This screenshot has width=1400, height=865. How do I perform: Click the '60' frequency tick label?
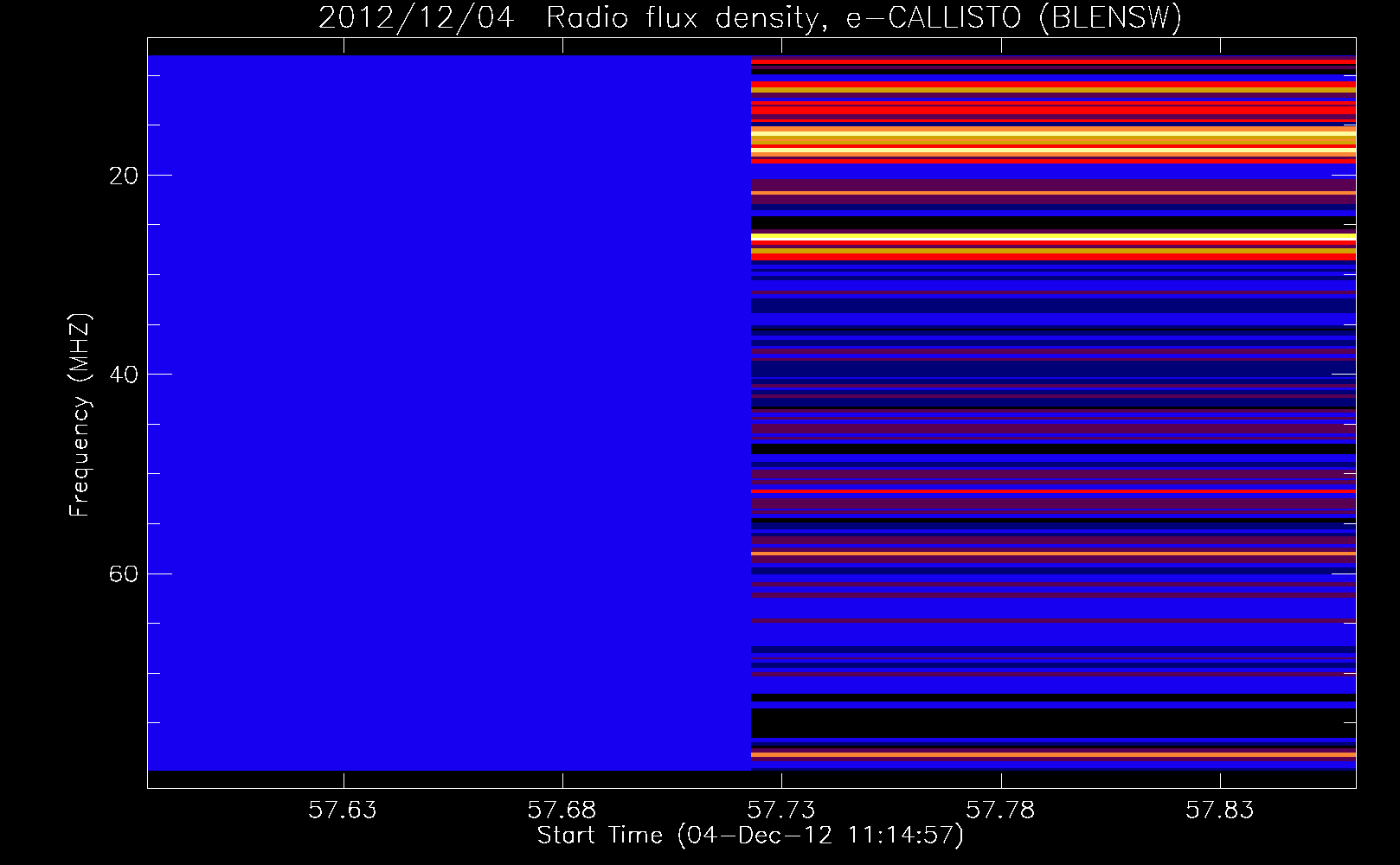124,574
